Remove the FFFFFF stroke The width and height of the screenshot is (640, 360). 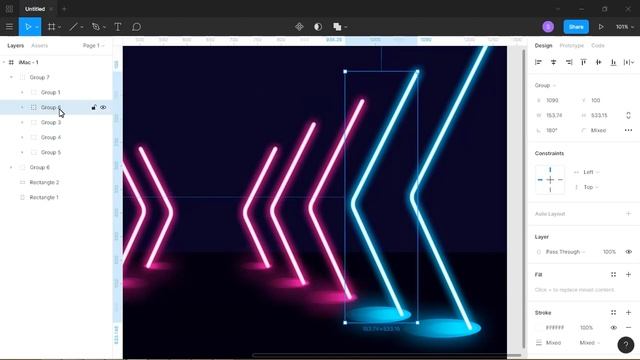point(629,328)
